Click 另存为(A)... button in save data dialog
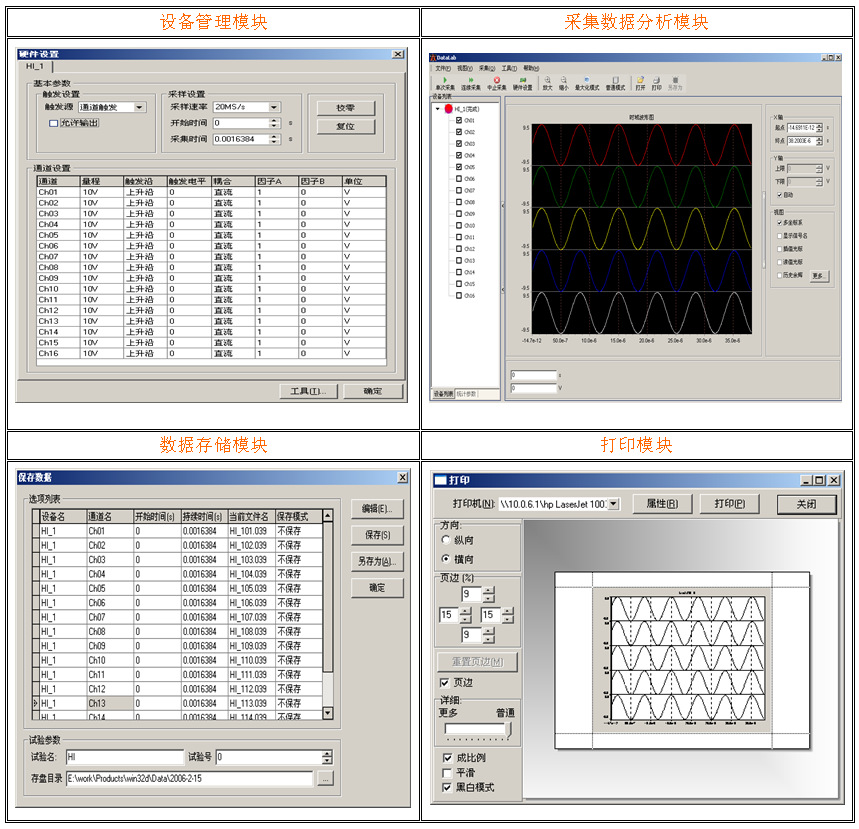 [377, 562]
